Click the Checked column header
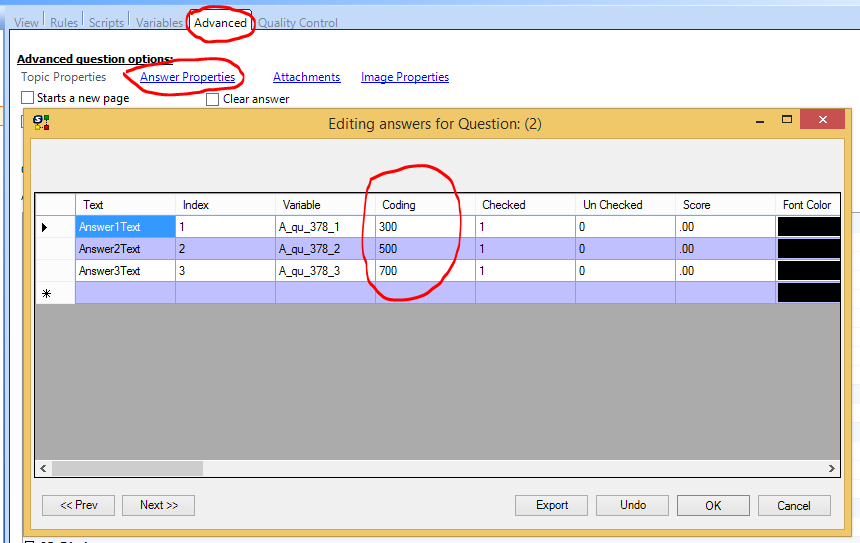Screen dimensions: 860x543 (525, 205)
